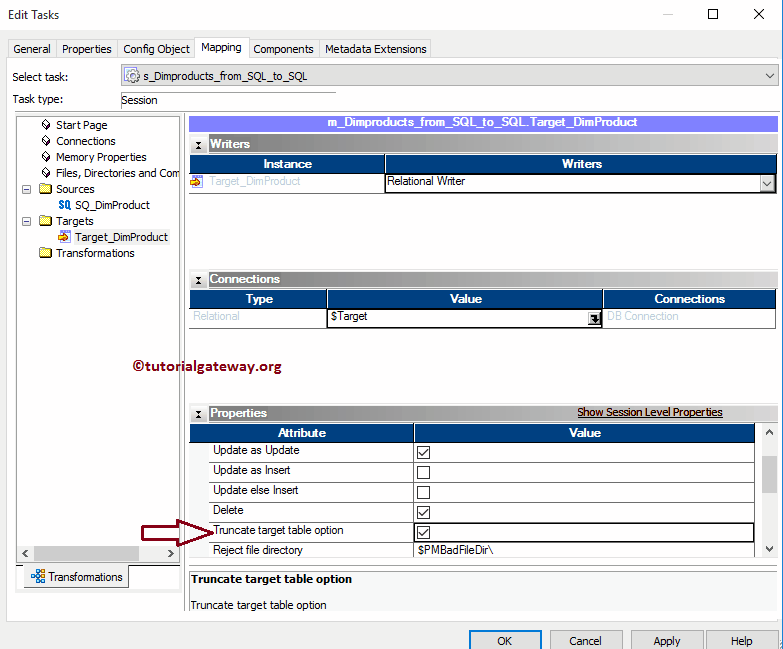Viewport: 783px width, 649px height.
Task: Click the SQ_DimProduct source qualifier icon
Action: point(65,205)
